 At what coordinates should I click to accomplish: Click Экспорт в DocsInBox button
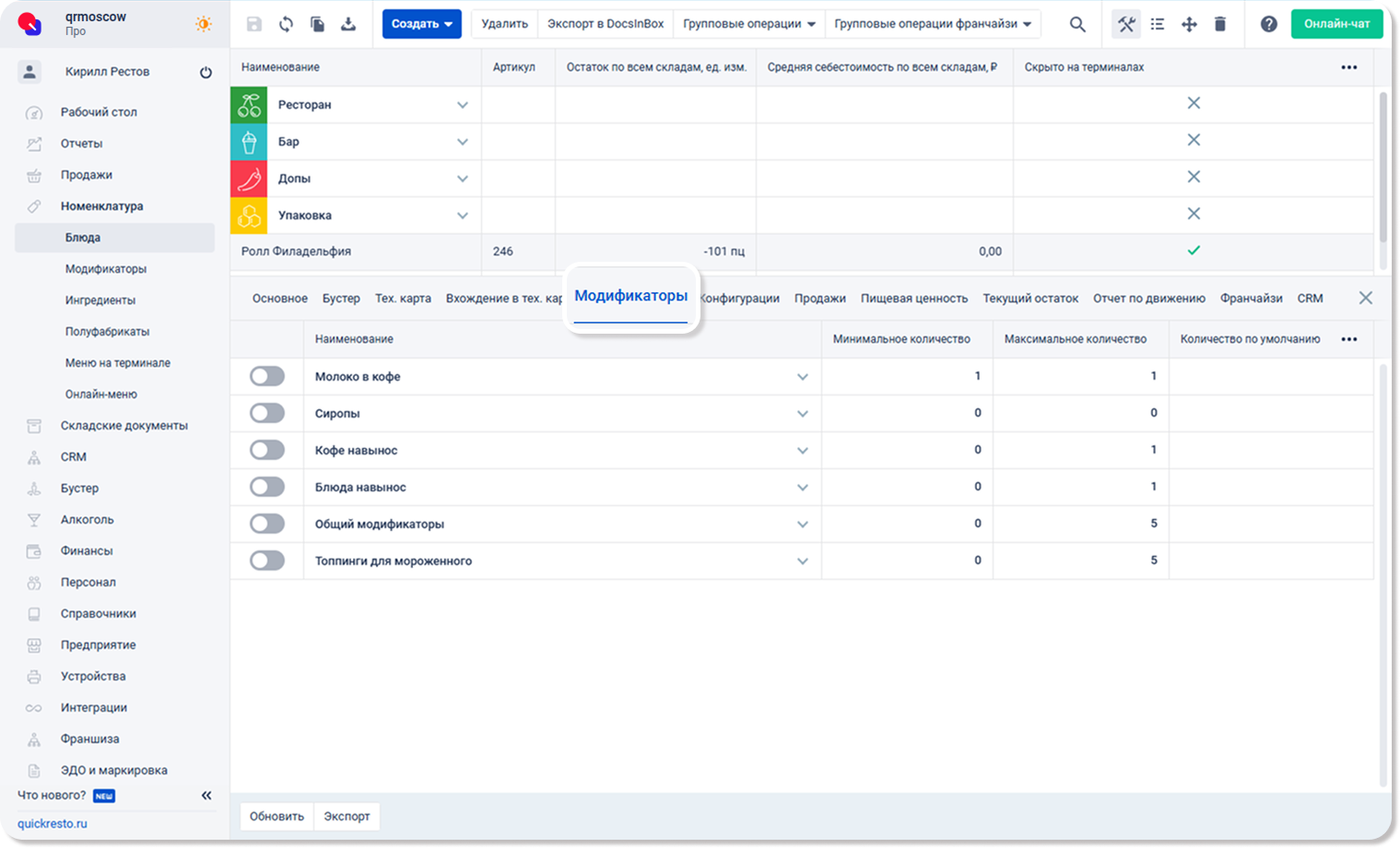click(x=606, y=24)
